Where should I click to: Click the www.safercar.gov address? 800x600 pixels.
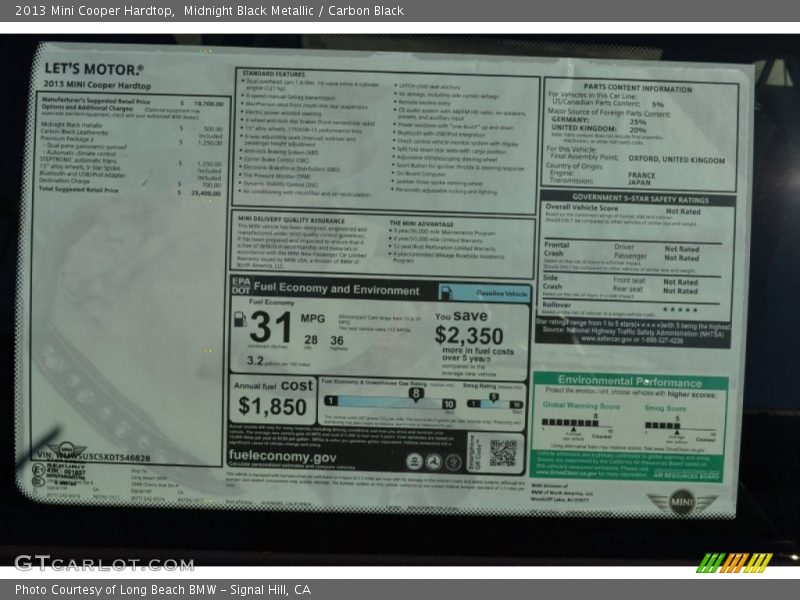[x=632, y=340]
